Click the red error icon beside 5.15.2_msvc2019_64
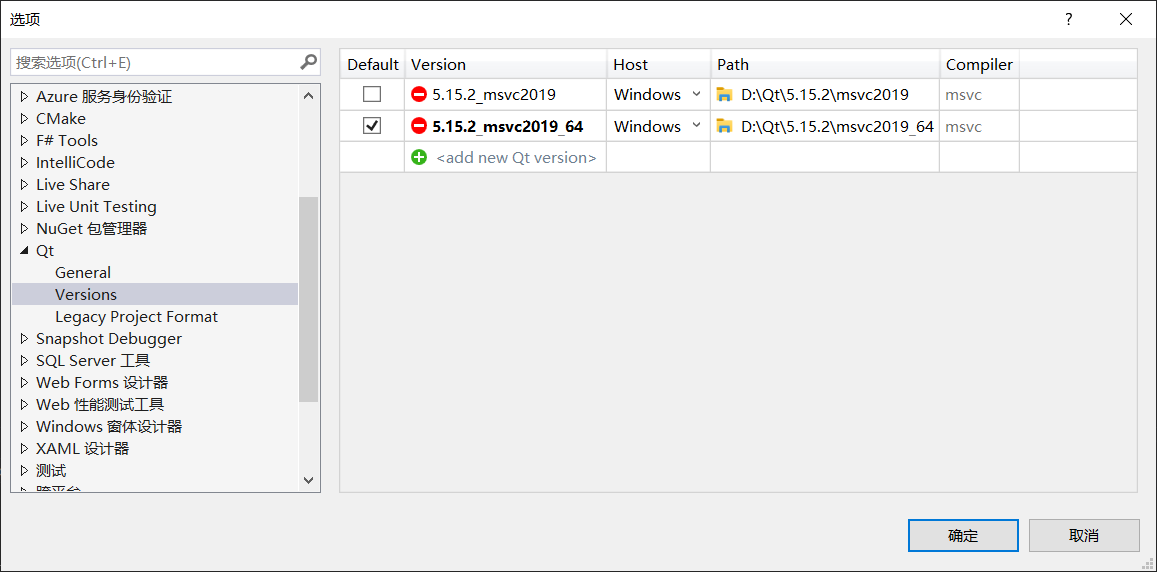Image resolution: width=1157 pixels, height=572 pixels. coord(419,126)
